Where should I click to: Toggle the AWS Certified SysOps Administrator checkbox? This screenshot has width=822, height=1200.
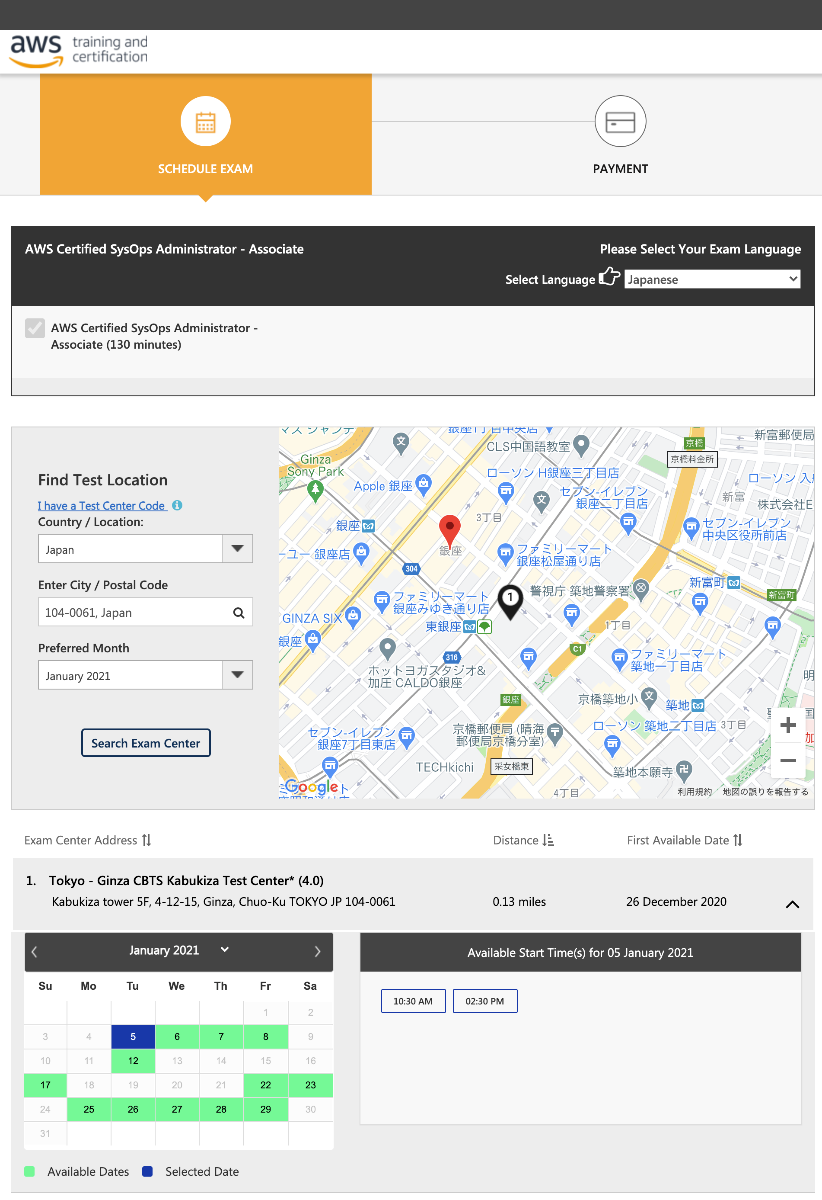[x=35, y=328]
